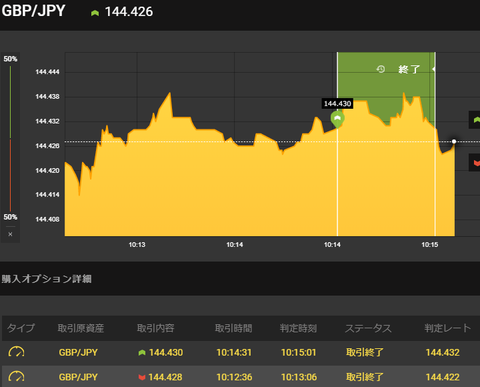Click the 144.426 current rate at top
Viewport: 480px width, 387px height.
pyautogui.click(x=129, y=12)
